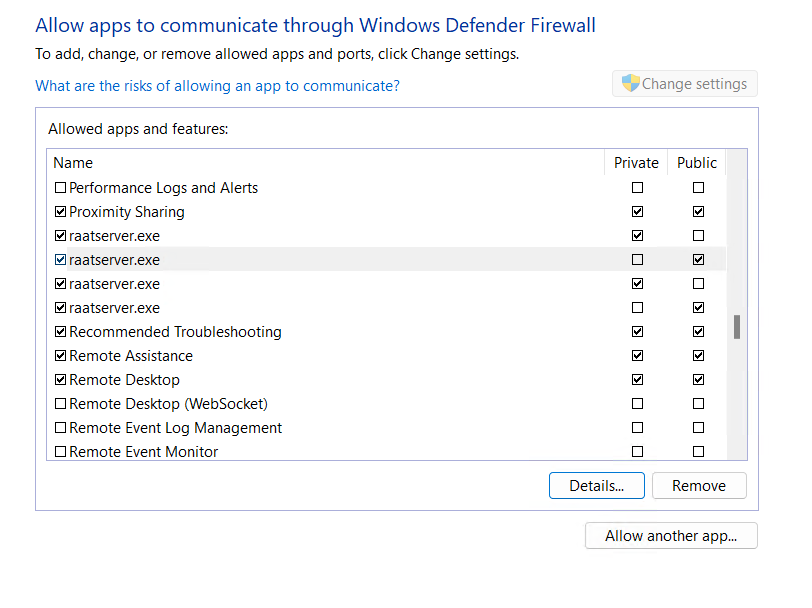Toggle the Proximity Sharing name checkbox
The width and height of the screenshot is (812, 608).
tap(61, 212)
